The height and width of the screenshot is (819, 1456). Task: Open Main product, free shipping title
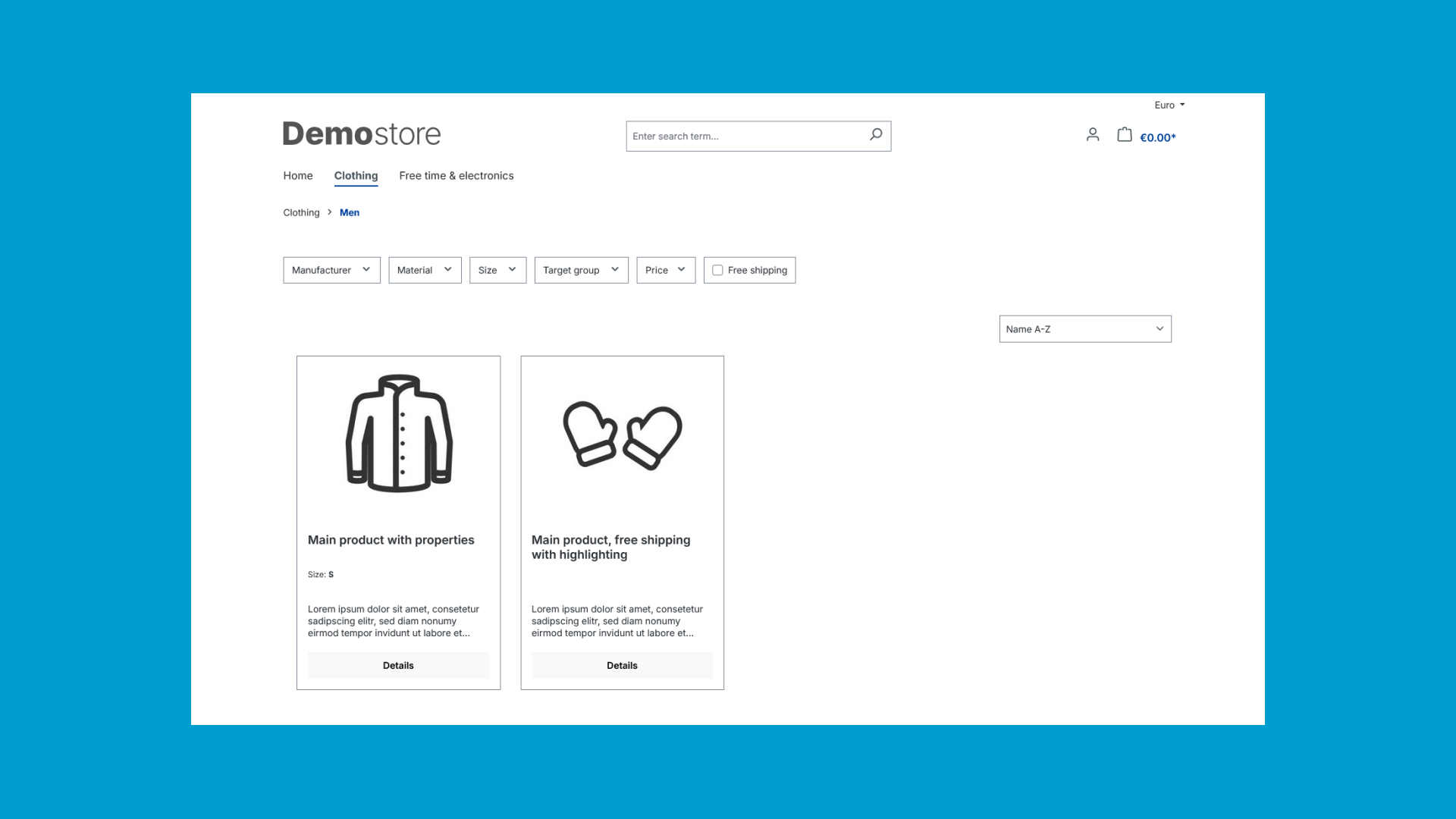(x=611, y=547)
